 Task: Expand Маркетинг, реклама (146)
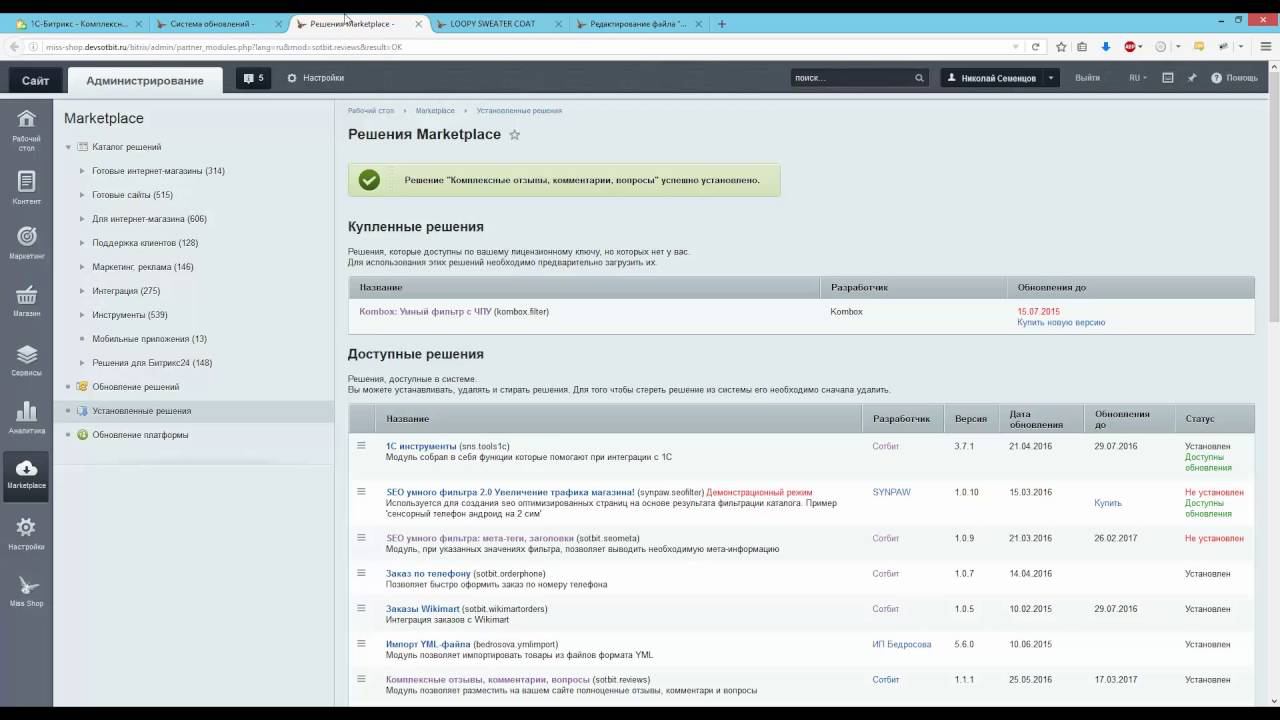[x=82, y=267]
